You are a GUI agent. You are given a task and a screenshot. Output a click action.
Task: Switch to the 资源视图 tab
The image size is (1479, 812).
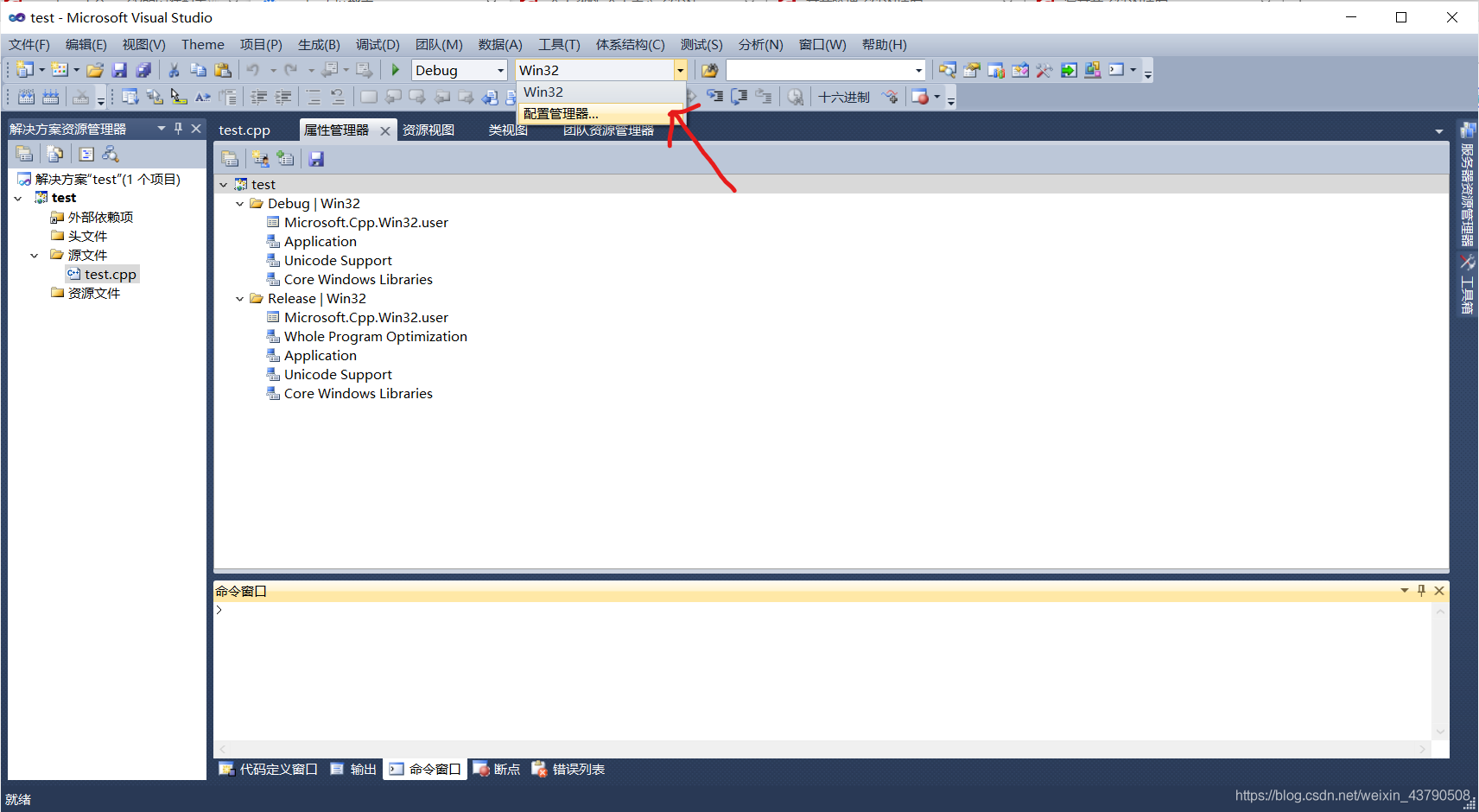pos(428,130)
